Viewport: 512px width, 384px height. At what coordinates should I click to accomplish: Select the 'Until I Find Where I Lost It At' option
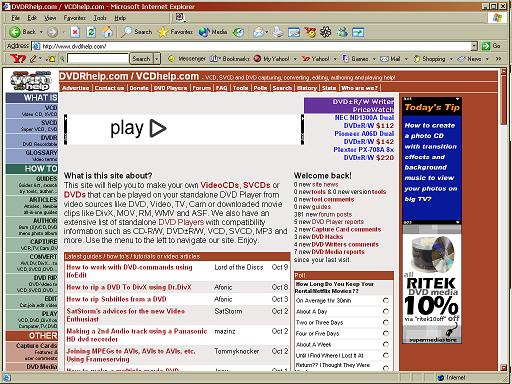(386, 355)
